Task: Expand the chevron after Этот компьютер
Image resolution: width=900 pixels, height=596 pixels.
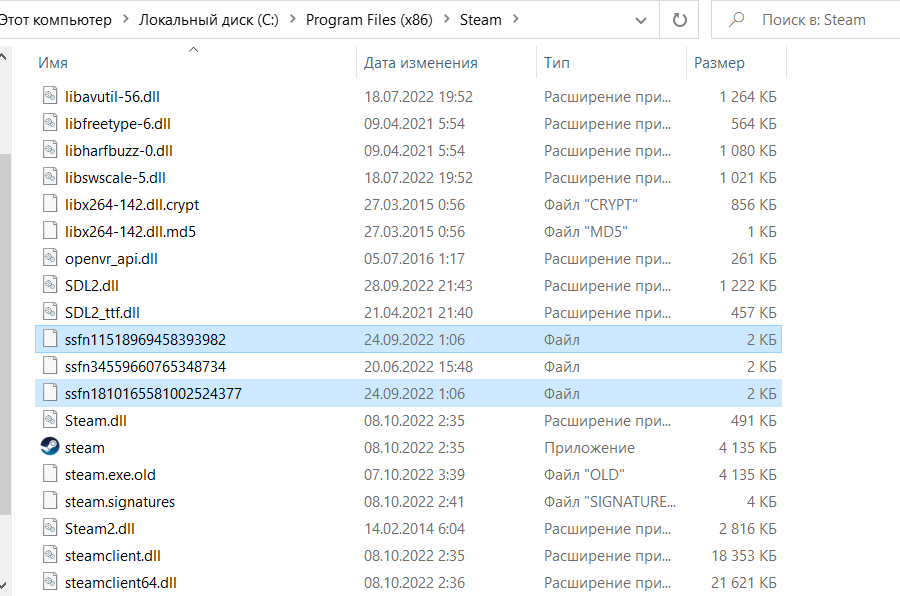Action: pos(125,20)
